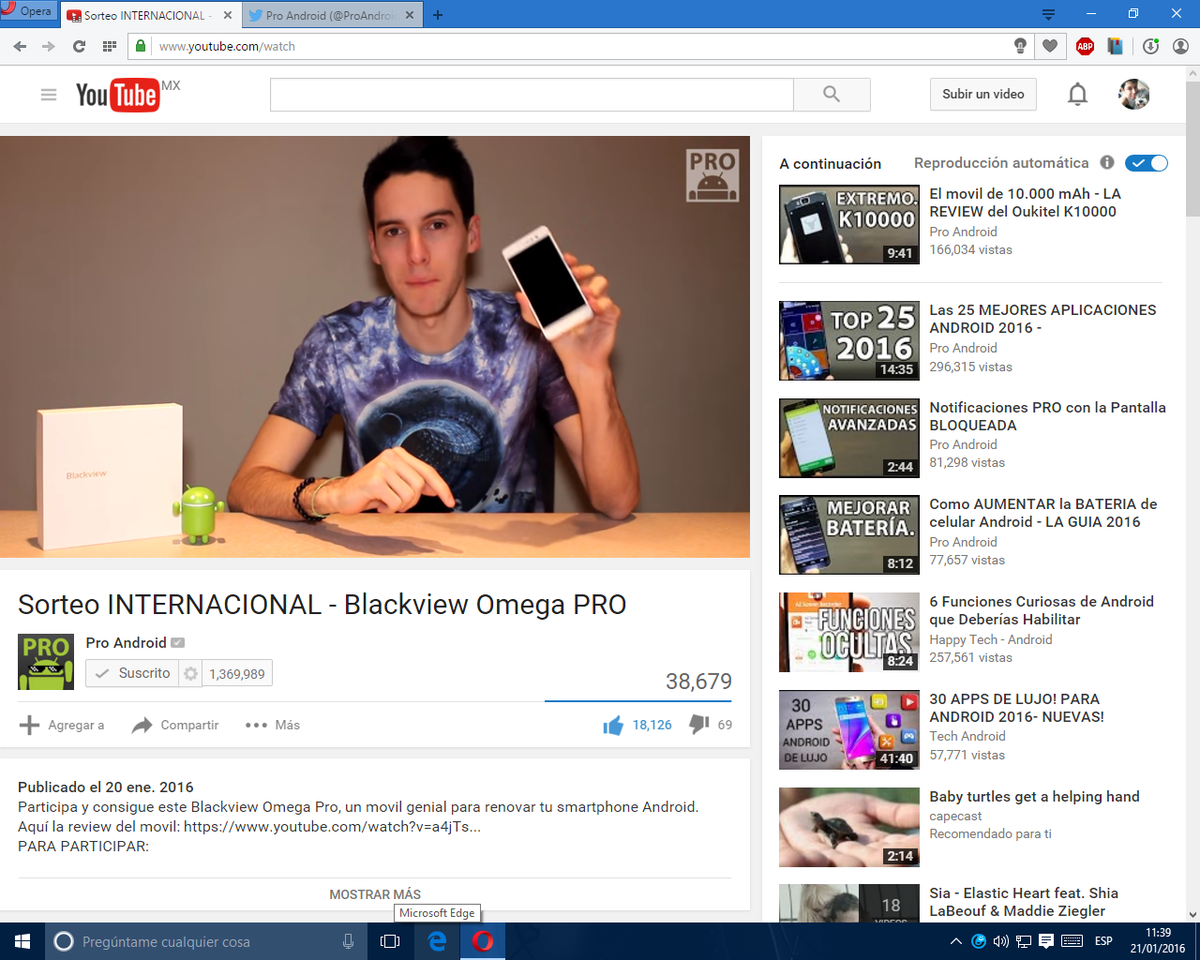Open the YouTube account avatar menu
1200x960 pixels.
[1134, 94]
